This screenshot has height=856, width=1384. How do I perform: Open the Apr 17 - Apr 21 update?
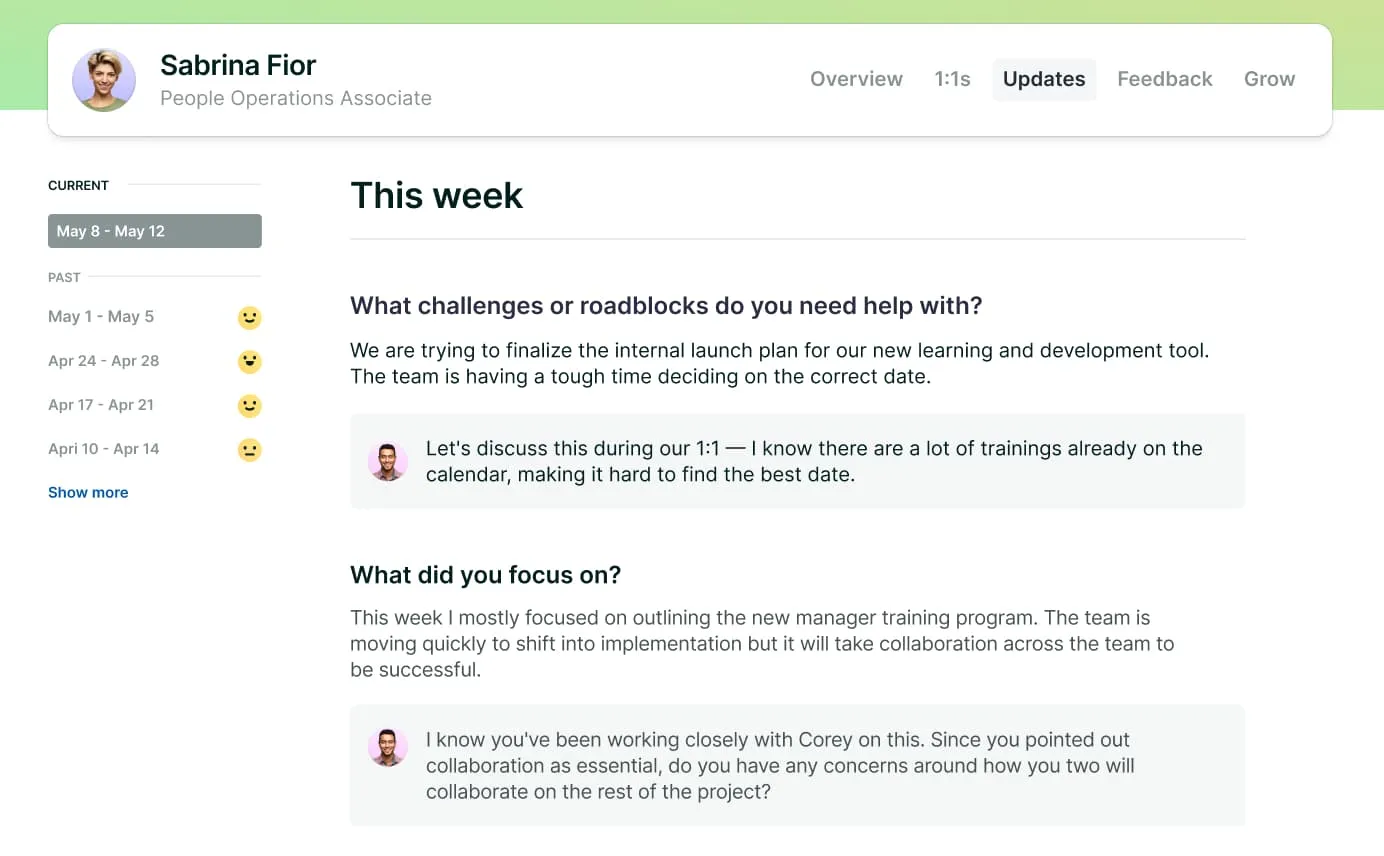coord(101,405)
